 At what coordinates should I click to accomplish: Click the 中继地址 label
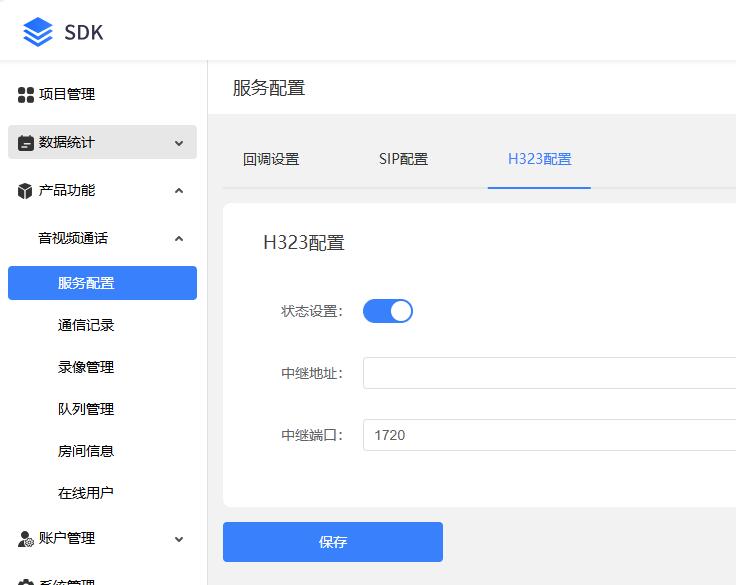point(312,373)
